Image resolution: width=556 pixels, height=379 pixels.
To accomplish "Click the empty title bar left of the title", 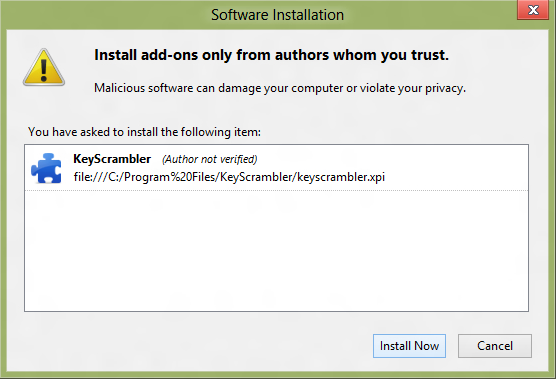I will (106, 15).
